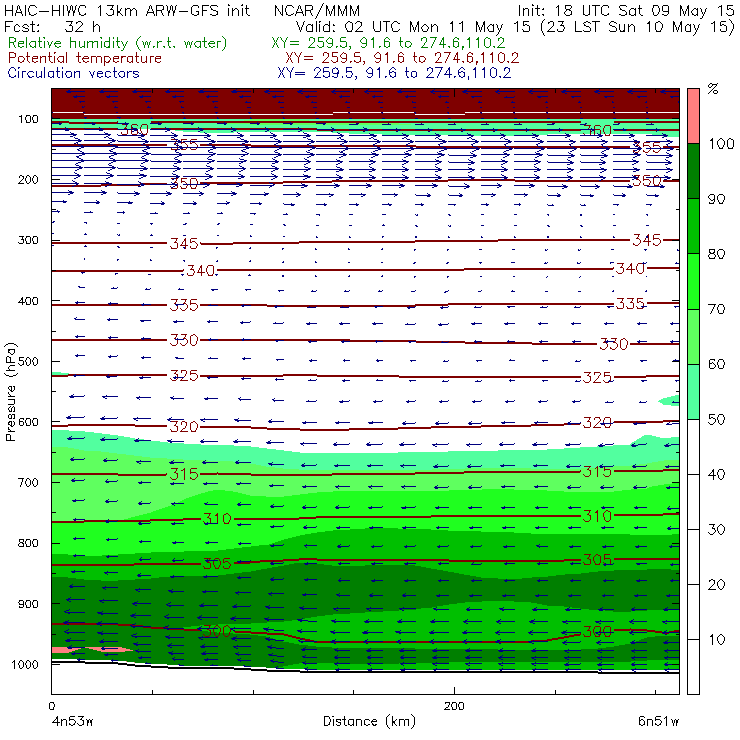Select 'Init: 18 UTC Sat 09 May 15' text
The width and height of the screenshot is (740, 740).
626,11
